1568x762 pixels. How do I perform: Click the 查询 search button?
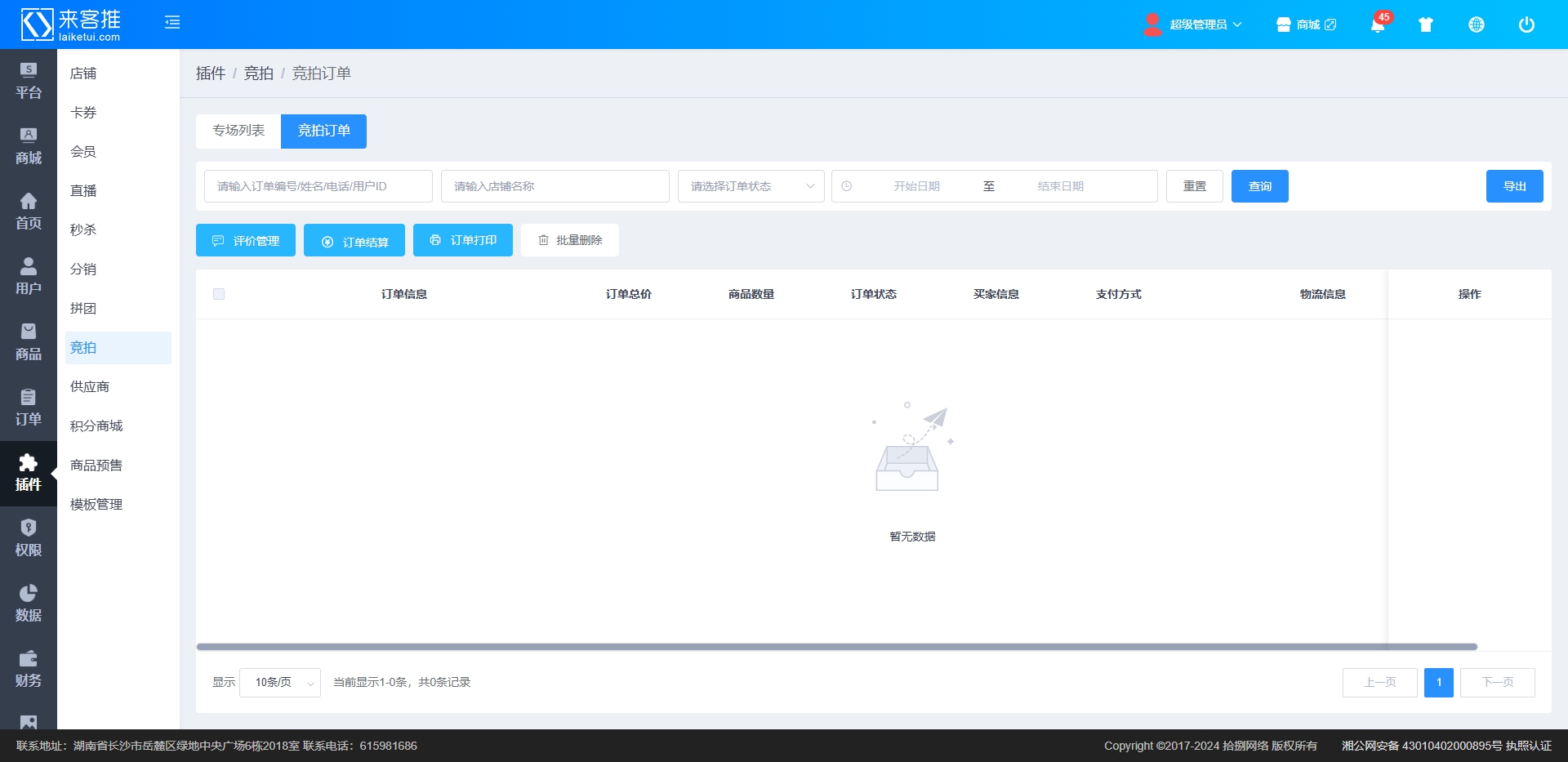coord(1259,186)
